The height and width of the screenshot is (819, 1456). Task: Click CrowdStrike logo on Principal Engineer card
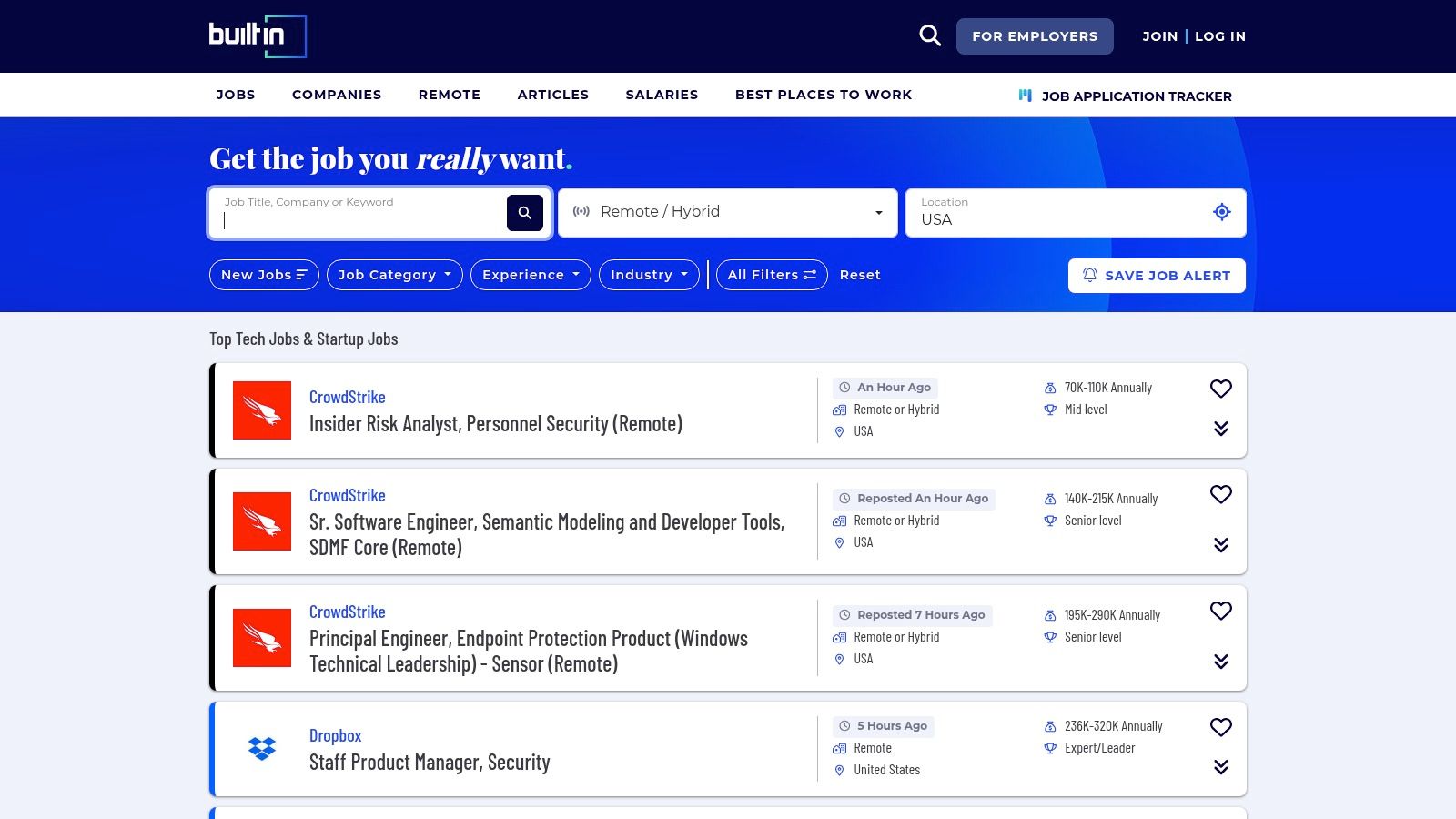pos(262,638)
